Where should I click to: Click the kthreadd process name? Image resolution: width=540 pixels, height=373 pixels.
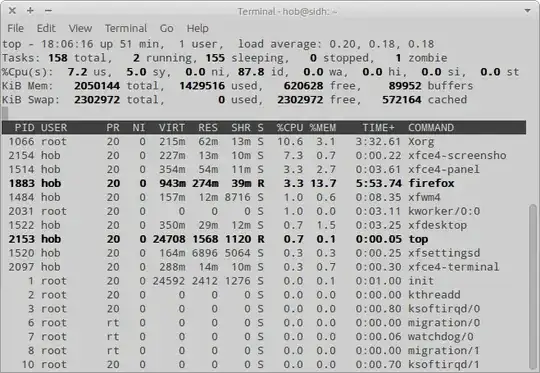coord(434,295)
